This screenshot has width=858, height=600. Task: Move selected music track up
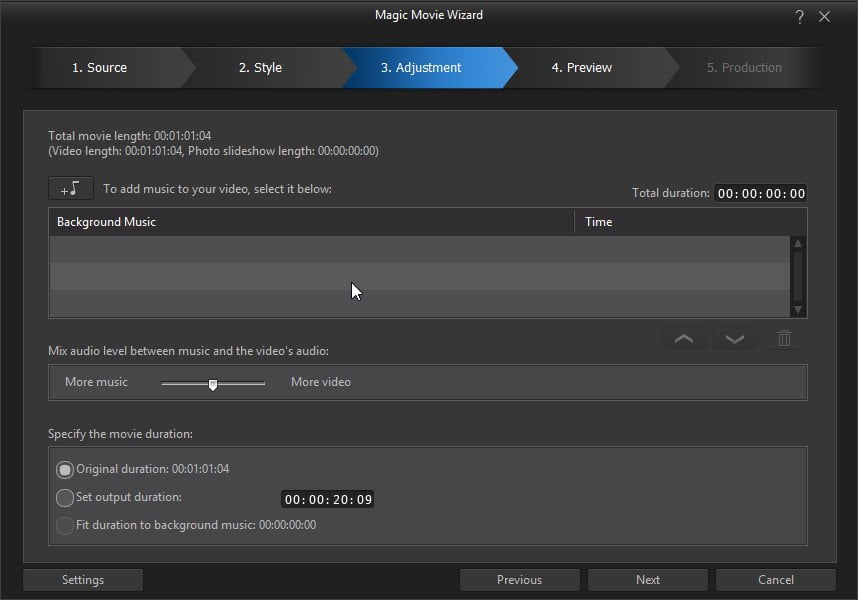pos(684,339)
